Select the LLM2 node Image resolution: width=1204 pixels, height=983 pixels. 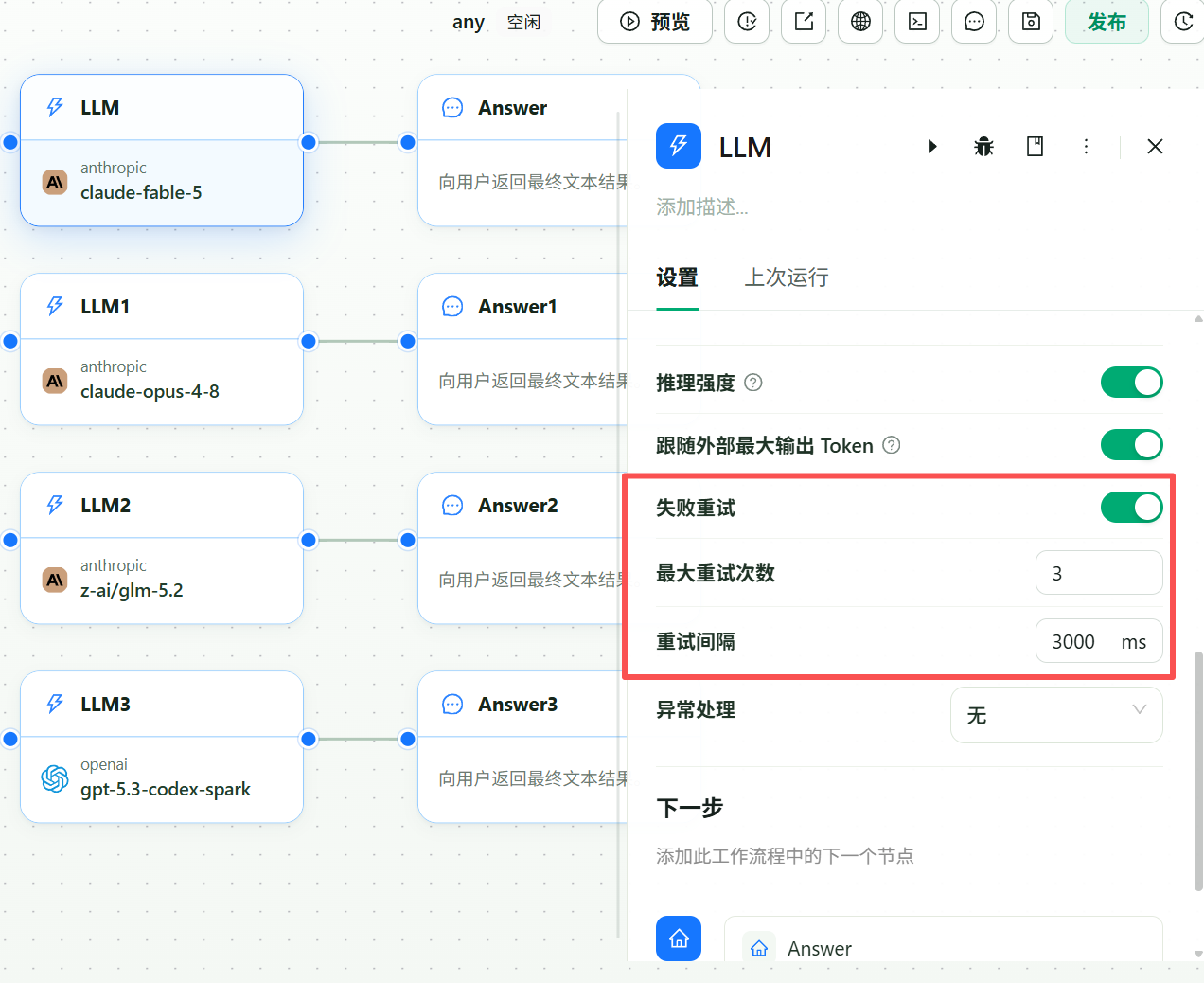[x=162, y=547]
